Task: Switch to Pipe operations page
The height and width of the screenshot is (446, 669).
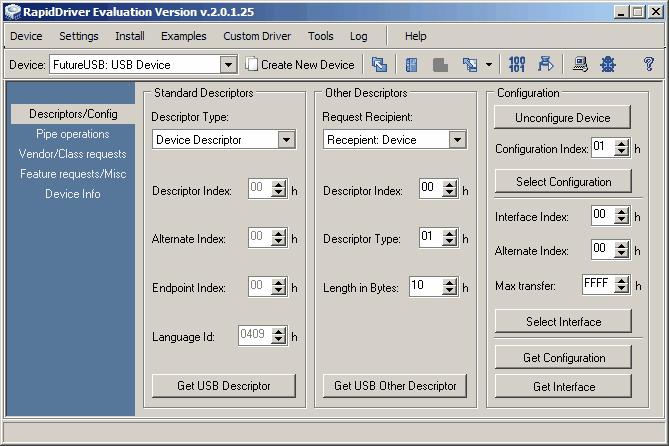Action: (x=73, y=134)
